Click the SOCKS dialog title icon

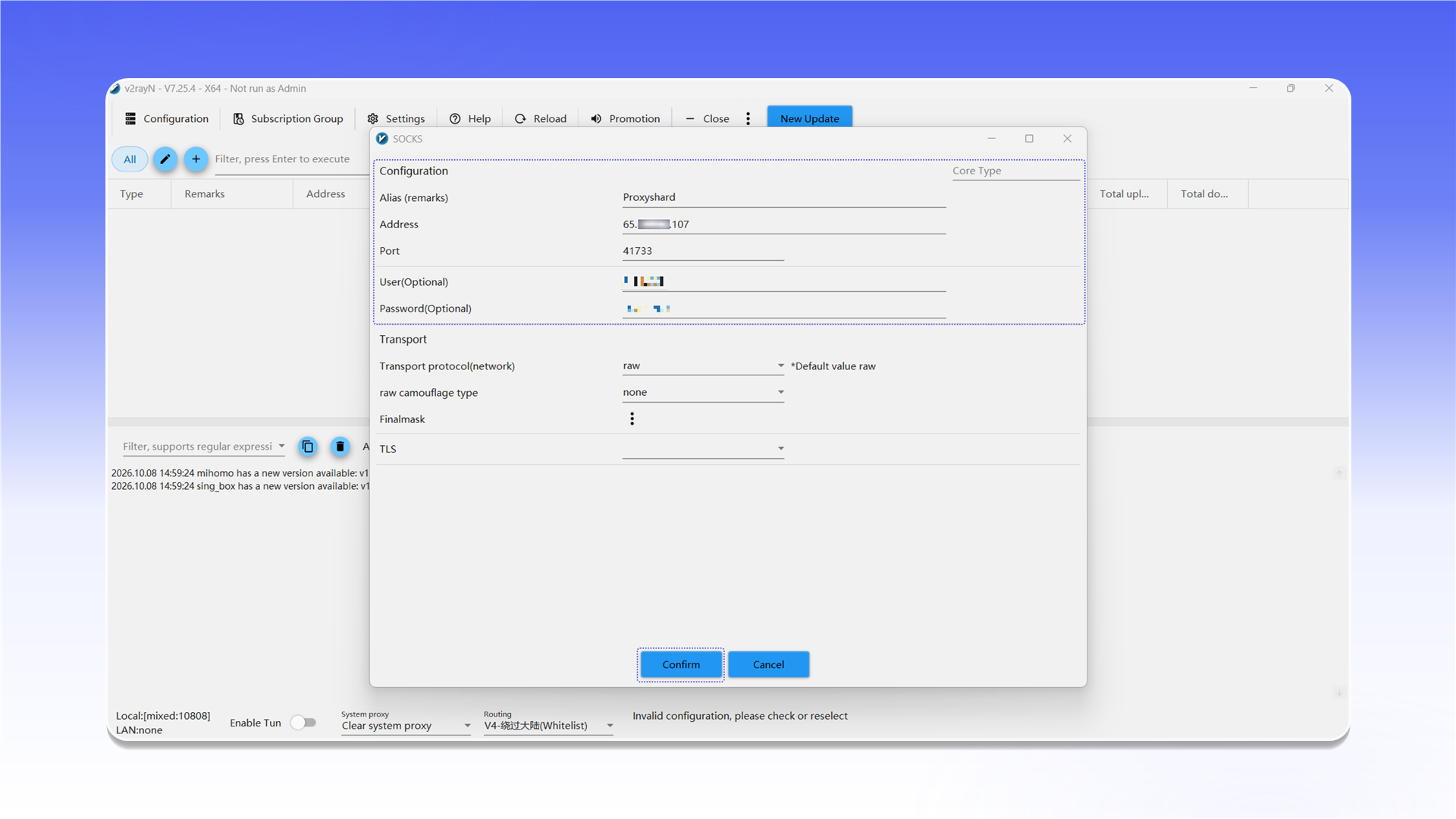click(x=382, y=139)
